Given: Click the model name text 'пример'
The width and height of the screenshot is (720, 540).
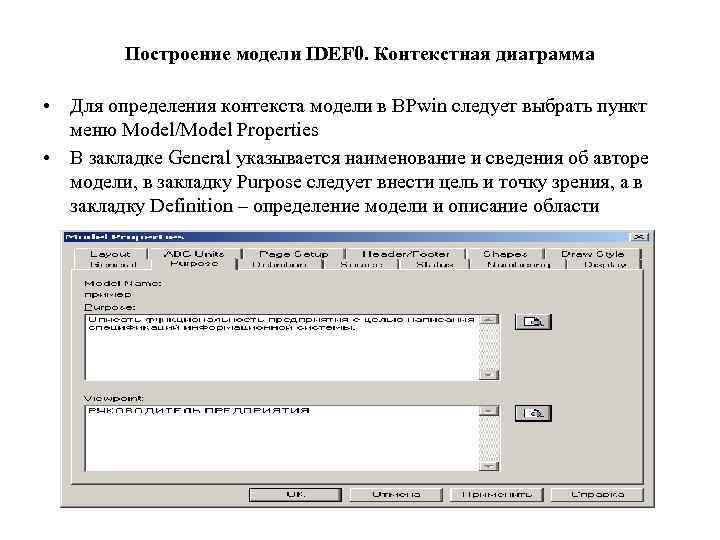Looking at the screenshot, I should click(108, 295).
